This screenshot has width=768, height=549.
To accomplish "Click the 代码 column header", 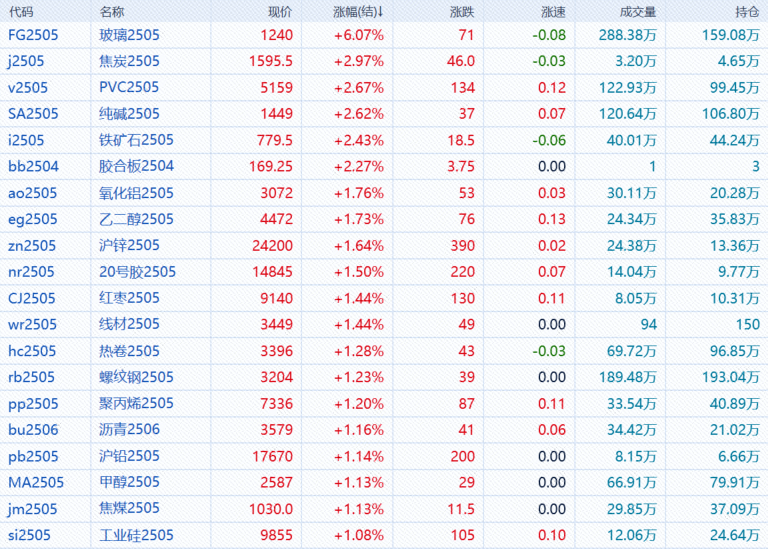I will pos(20,12).
